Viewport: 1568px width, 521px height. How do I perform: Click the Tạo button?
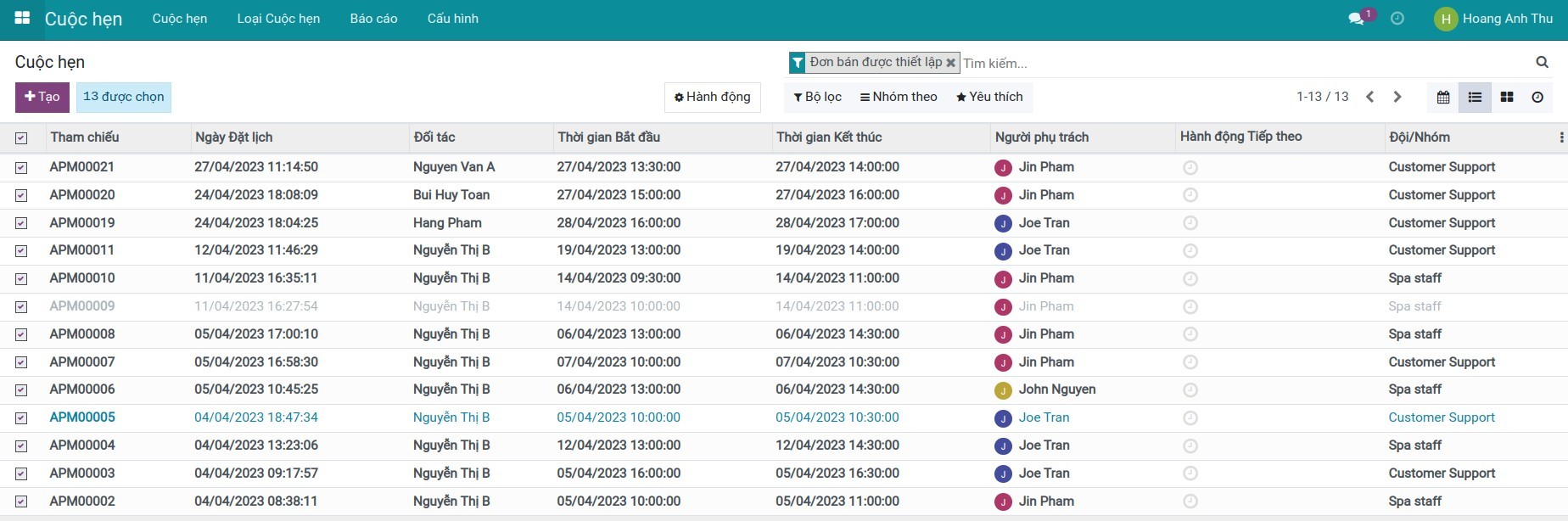(42, 97)
